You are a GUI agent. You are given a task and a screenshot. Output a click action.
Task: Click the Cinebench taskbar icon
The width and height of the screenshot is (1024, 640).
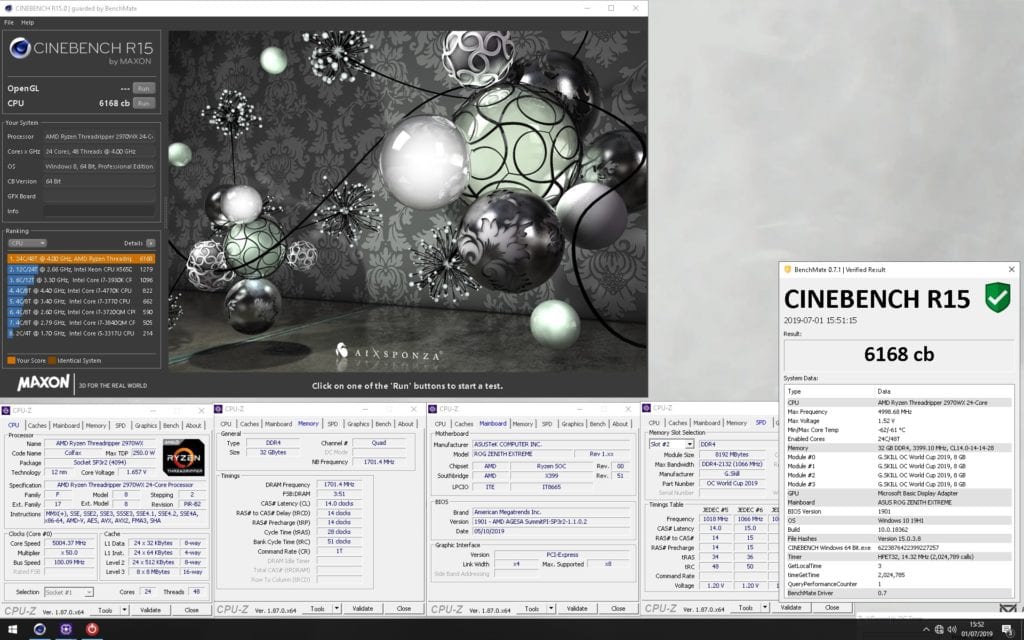point(40,629)
